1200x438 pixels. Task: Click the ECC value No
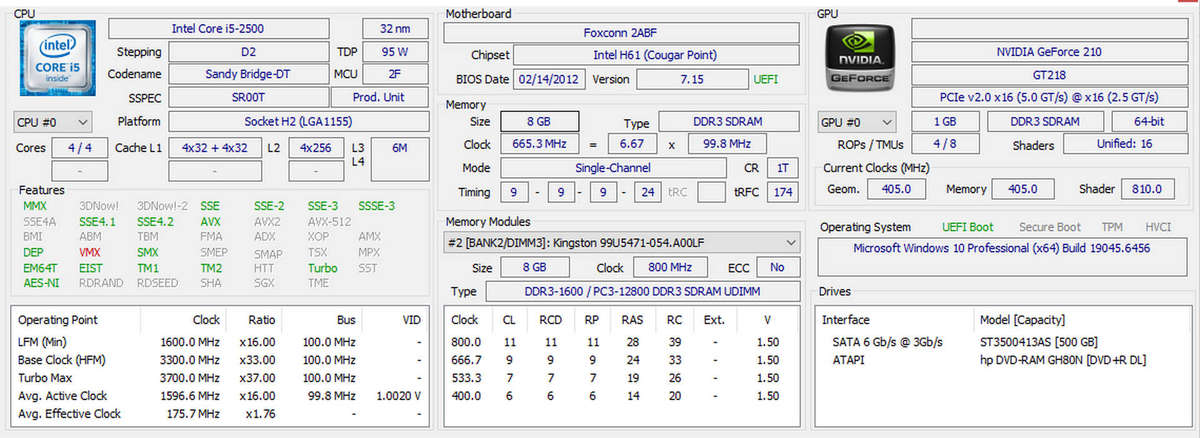point(777,268)
